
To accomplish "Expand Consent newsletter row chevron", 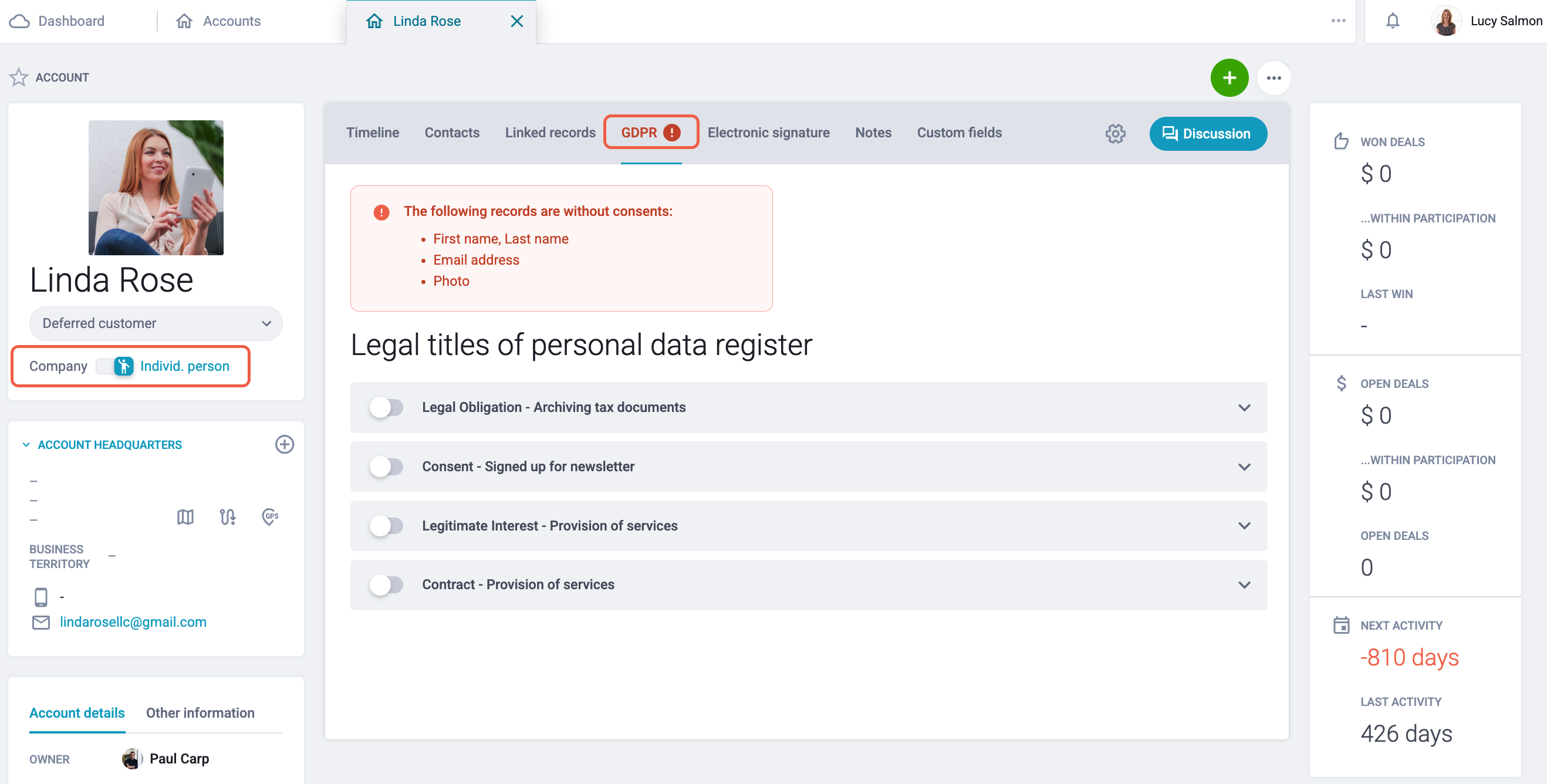I will point(1244,467).
